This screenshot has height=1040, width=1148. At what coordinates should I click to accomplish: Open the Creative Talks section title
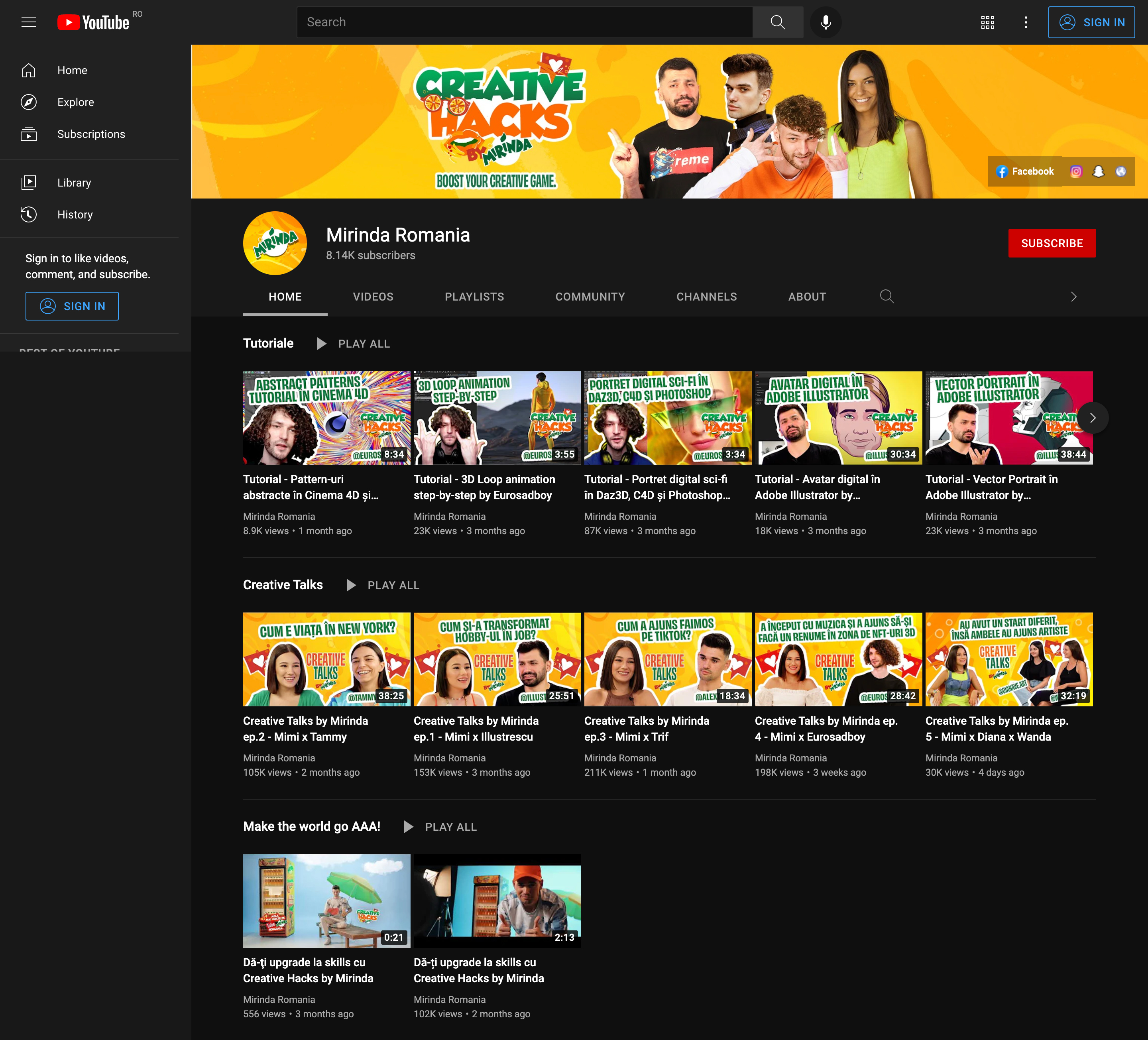(283, 584)
